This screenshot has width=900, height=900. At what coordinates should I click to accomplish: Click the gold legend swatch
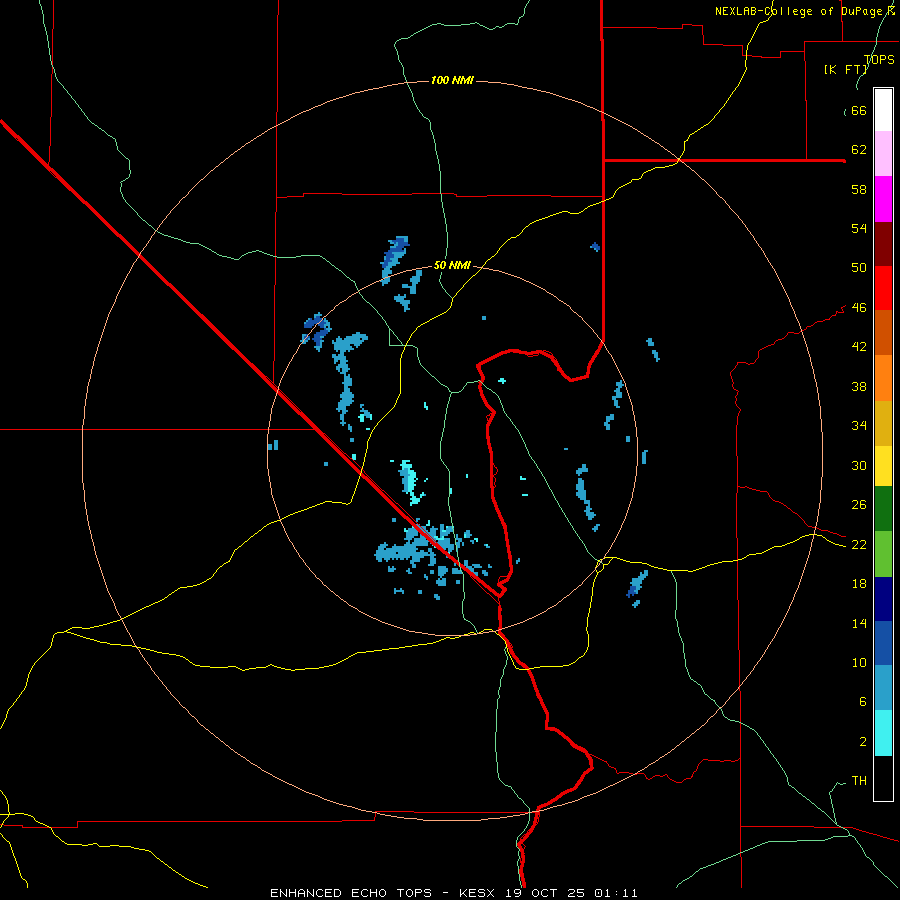click(x=883, y=423)
